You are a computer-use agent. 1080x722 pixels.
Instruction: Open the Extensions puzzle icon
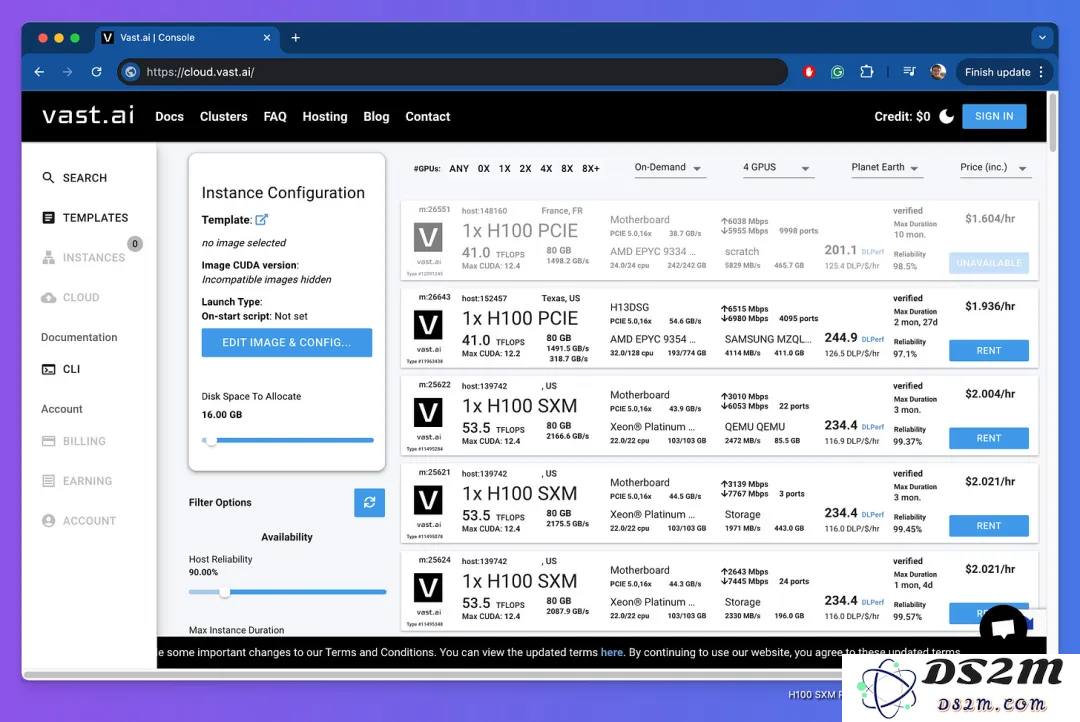coord(866,72)
